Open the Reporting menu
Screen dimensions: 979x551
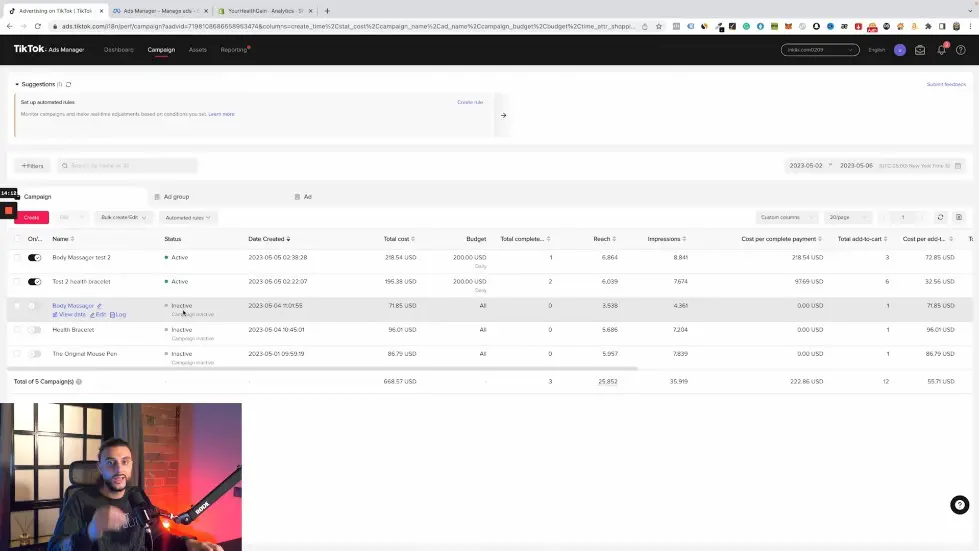[234, 50]
